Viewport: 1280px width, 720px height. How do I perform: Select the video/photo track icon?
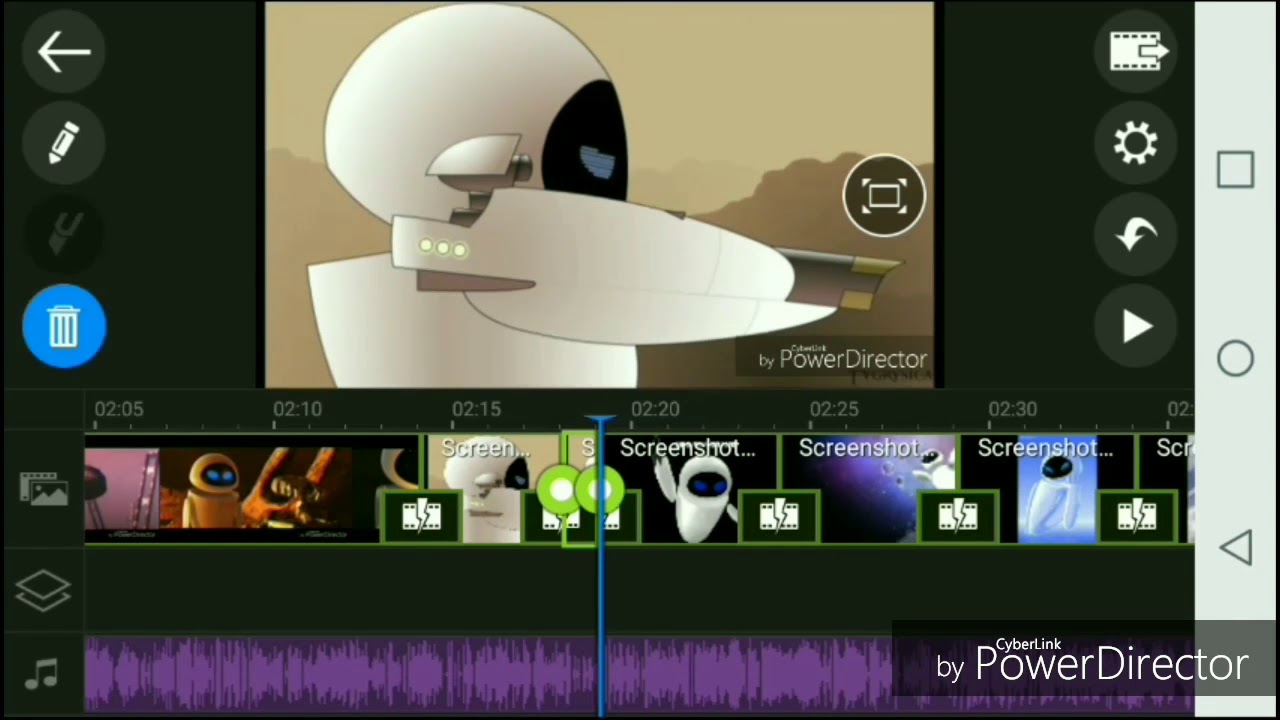click(x=44, y=488)
